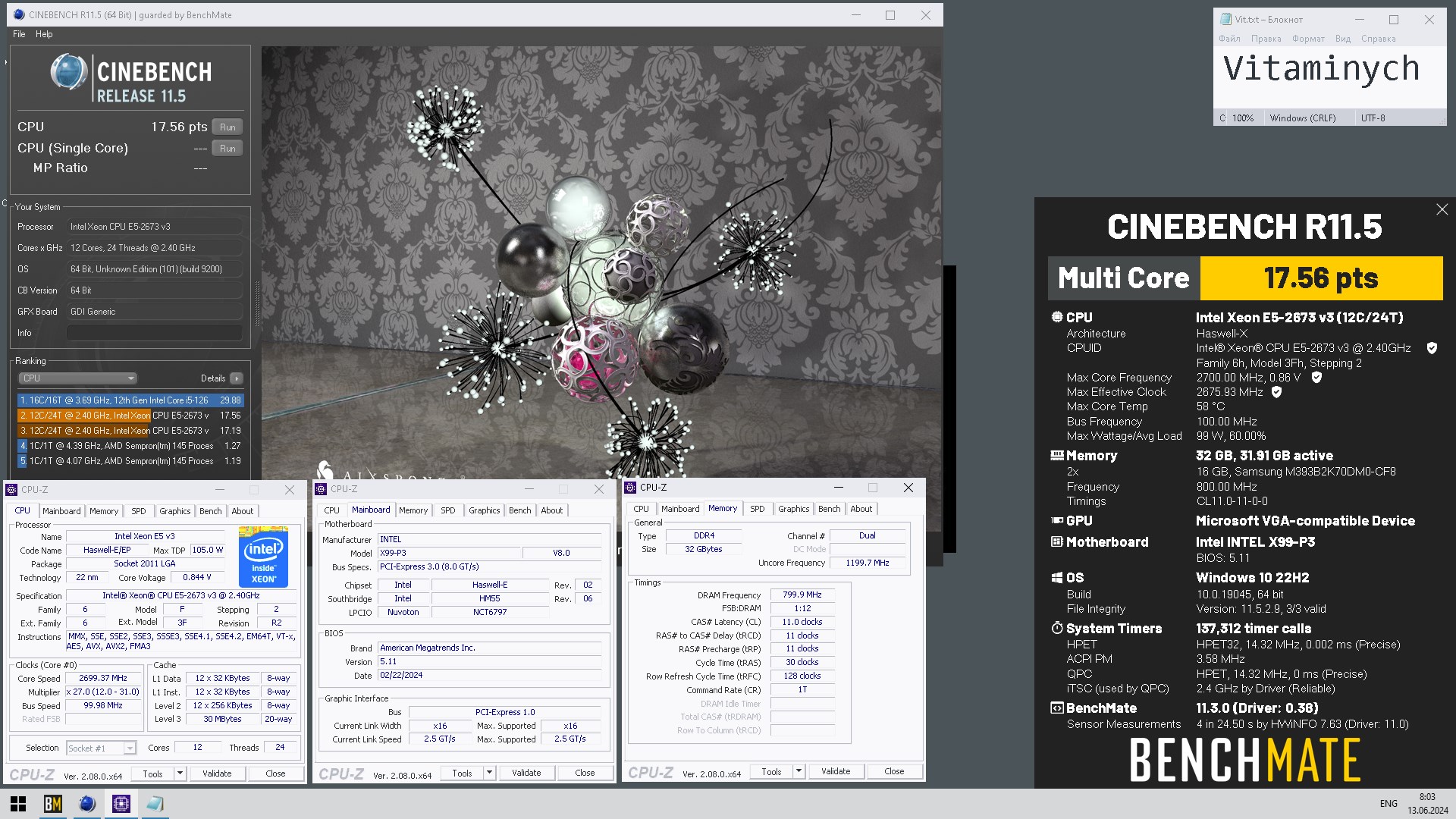Click the BenchMate GPU section icon
The image size is (1456, 819).
[x=1057, y=521]
